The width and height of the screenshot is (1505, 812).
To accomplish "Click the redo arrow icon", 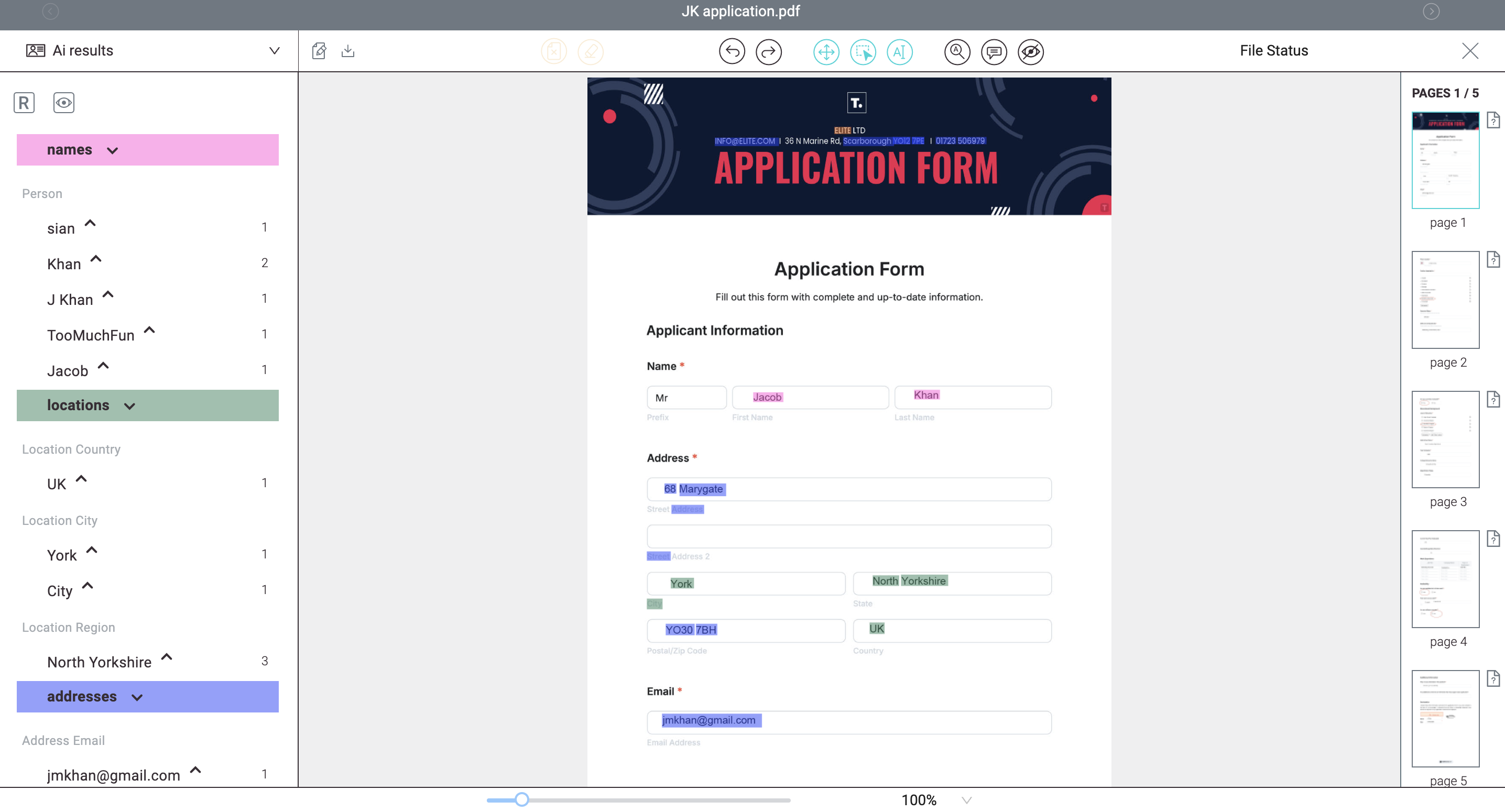I will [768, 51].
